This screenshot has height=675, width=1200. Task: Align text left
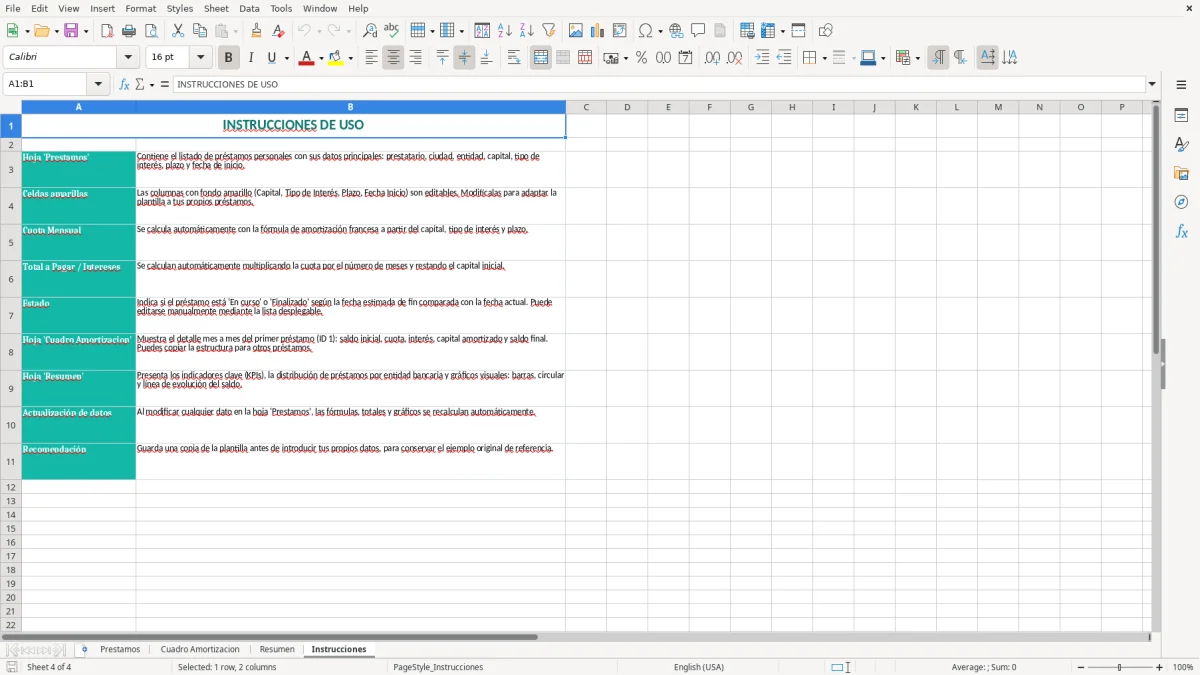coord(372,58)
